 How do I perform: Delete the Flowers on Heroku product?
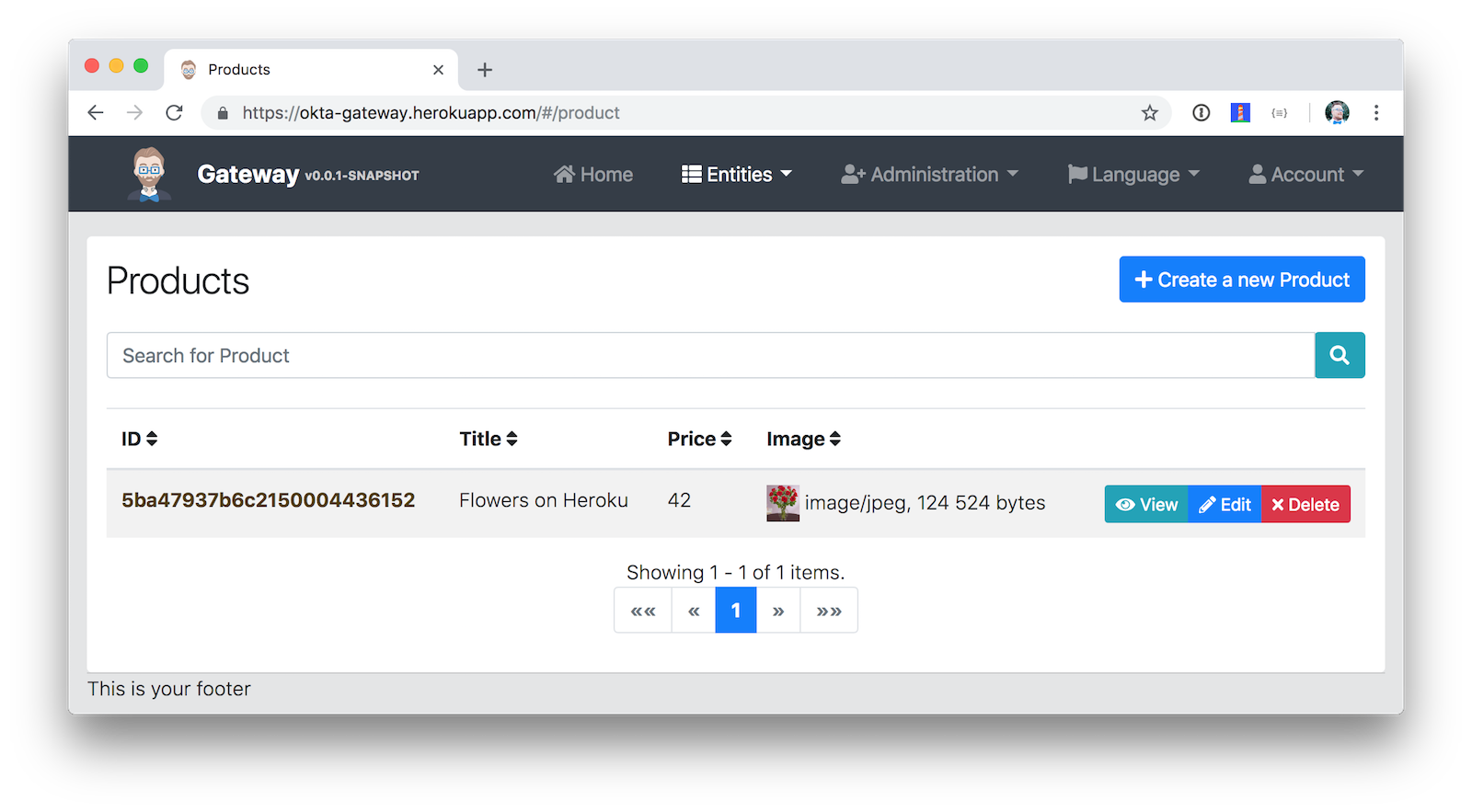click(1305, 504)
